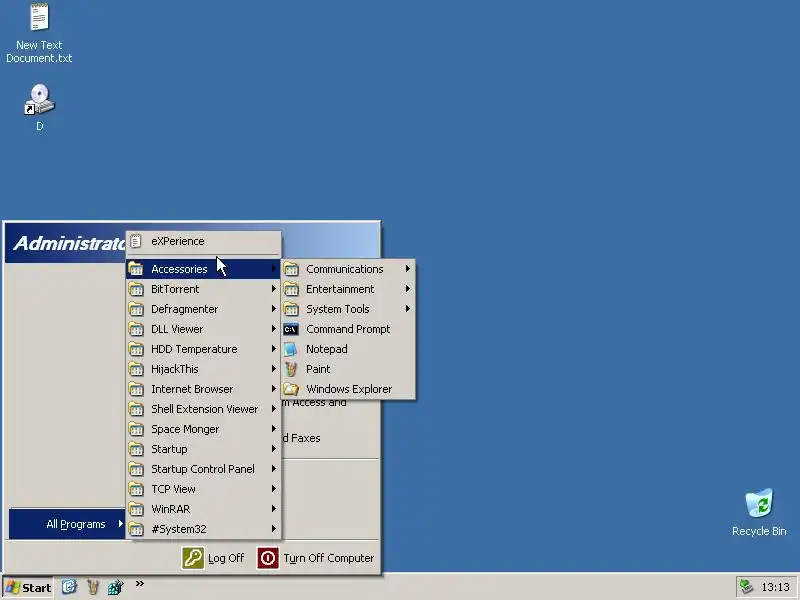
Task: Click the Shell Extension Viewer label
Action: tap(205, 409)
